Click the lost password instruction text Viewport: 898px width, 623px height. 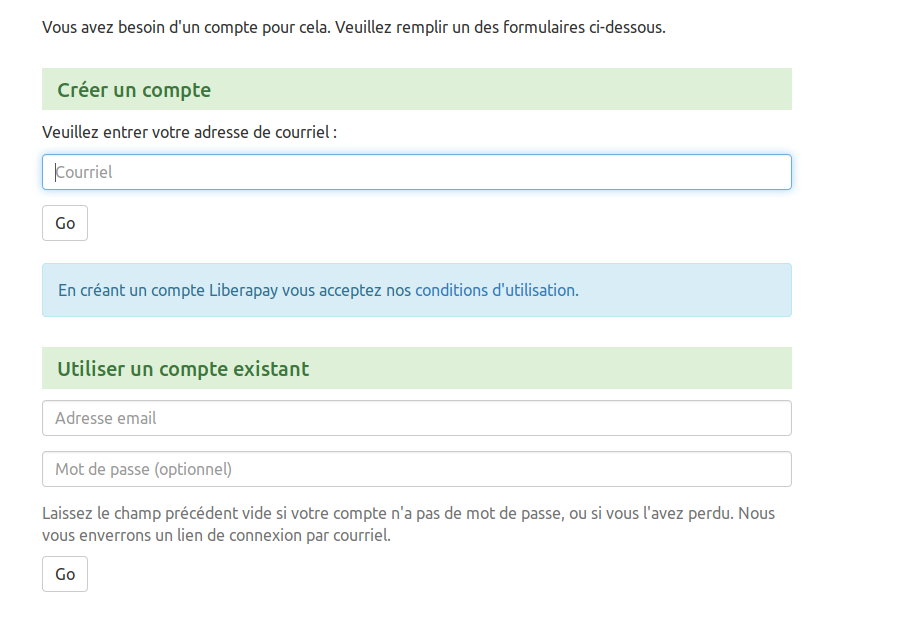click(415, 524)
